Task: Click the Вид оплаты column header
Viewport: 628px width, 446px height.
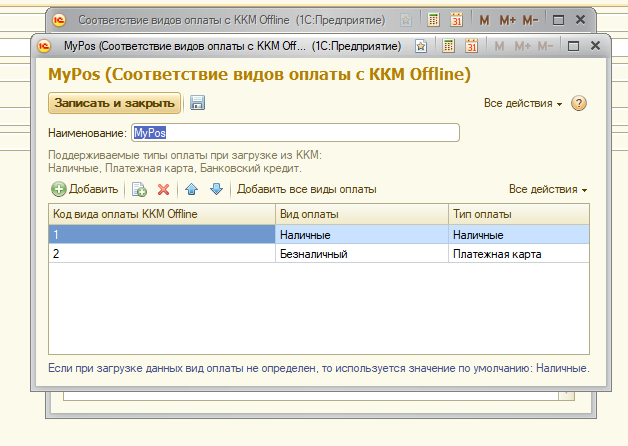Action: [362, 214]
